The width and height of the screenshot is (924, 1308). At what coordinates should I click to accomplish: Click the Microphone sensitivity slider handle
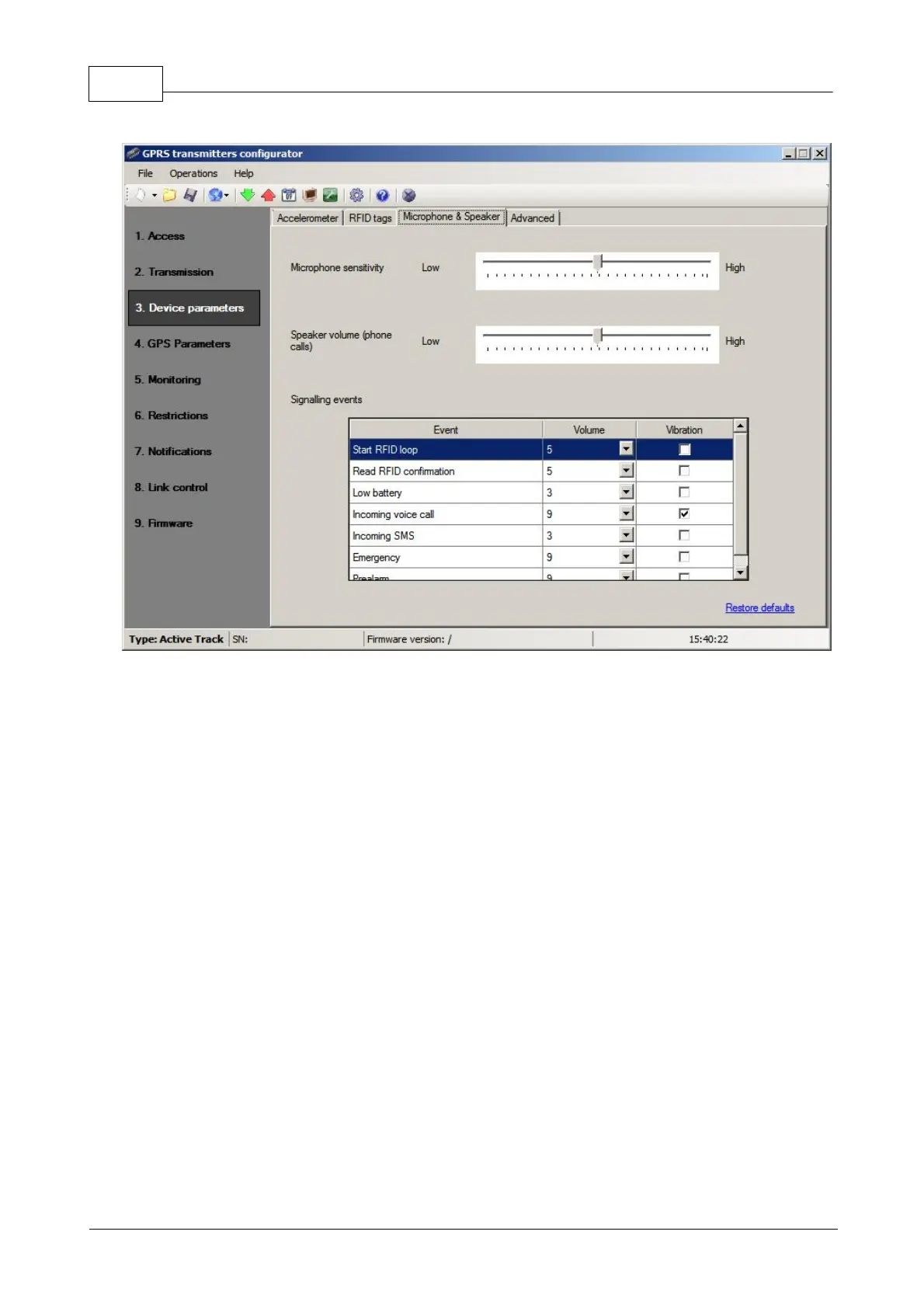pos(598,262)
